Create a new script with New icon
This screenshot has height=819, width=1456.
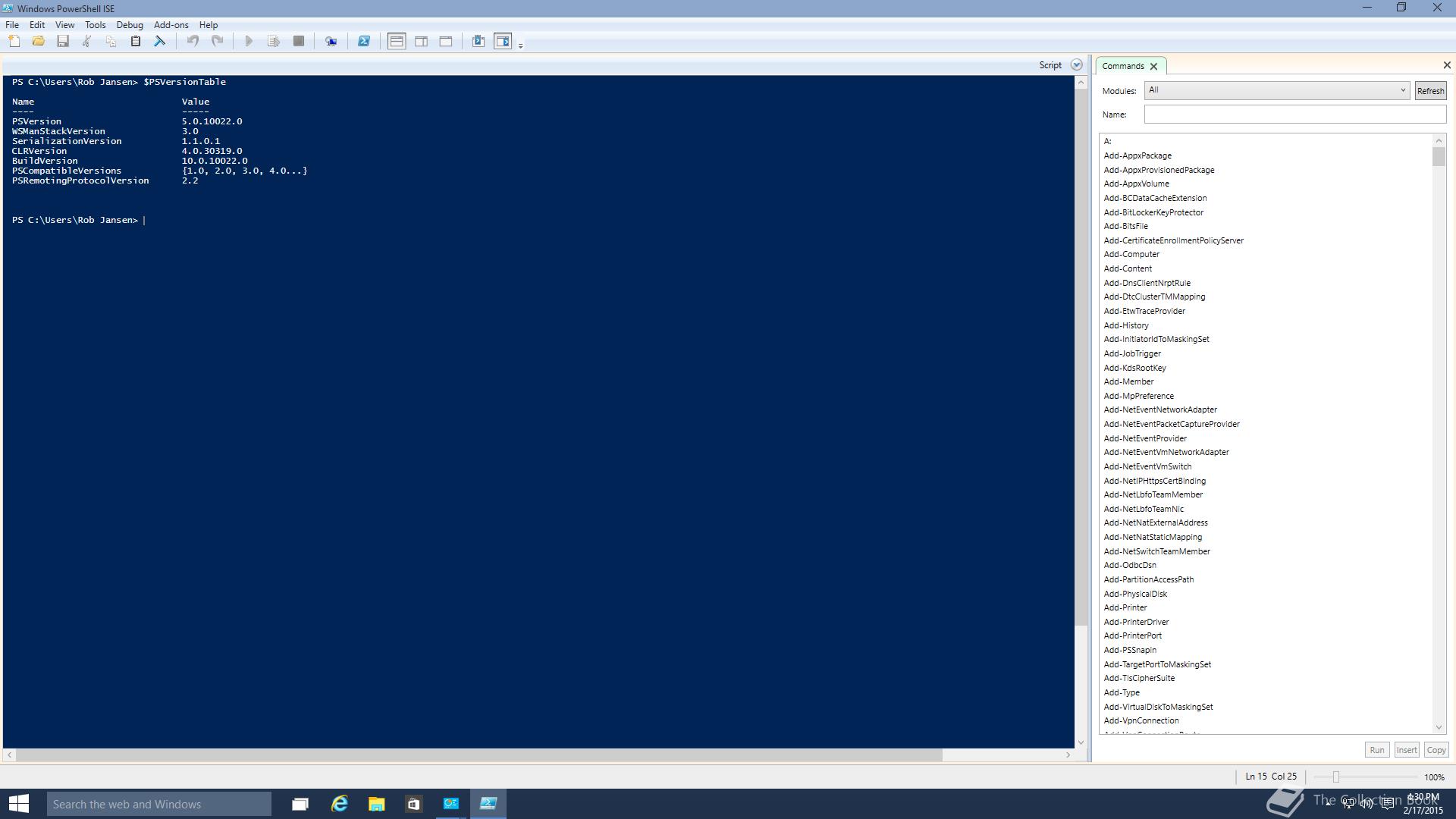(14, 42)
